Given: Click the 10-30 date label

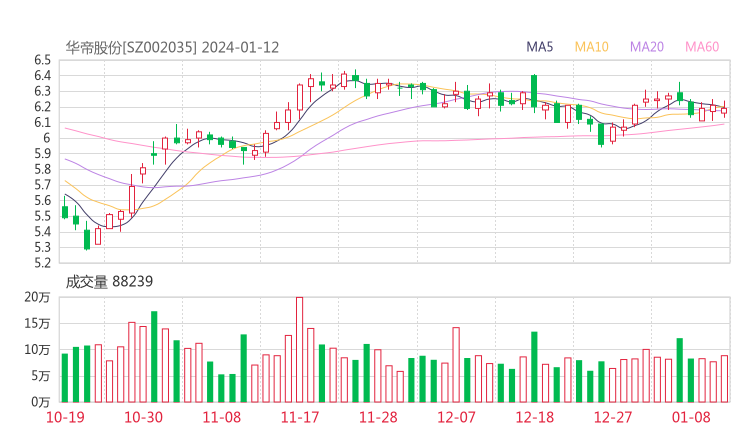Looking at the screenshot, I should (x=143, y=417).
